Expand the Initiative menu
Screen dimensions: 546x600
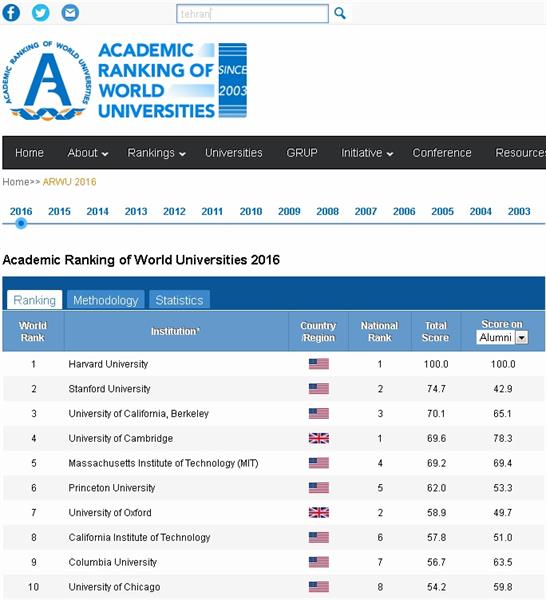tap(367, 153)
